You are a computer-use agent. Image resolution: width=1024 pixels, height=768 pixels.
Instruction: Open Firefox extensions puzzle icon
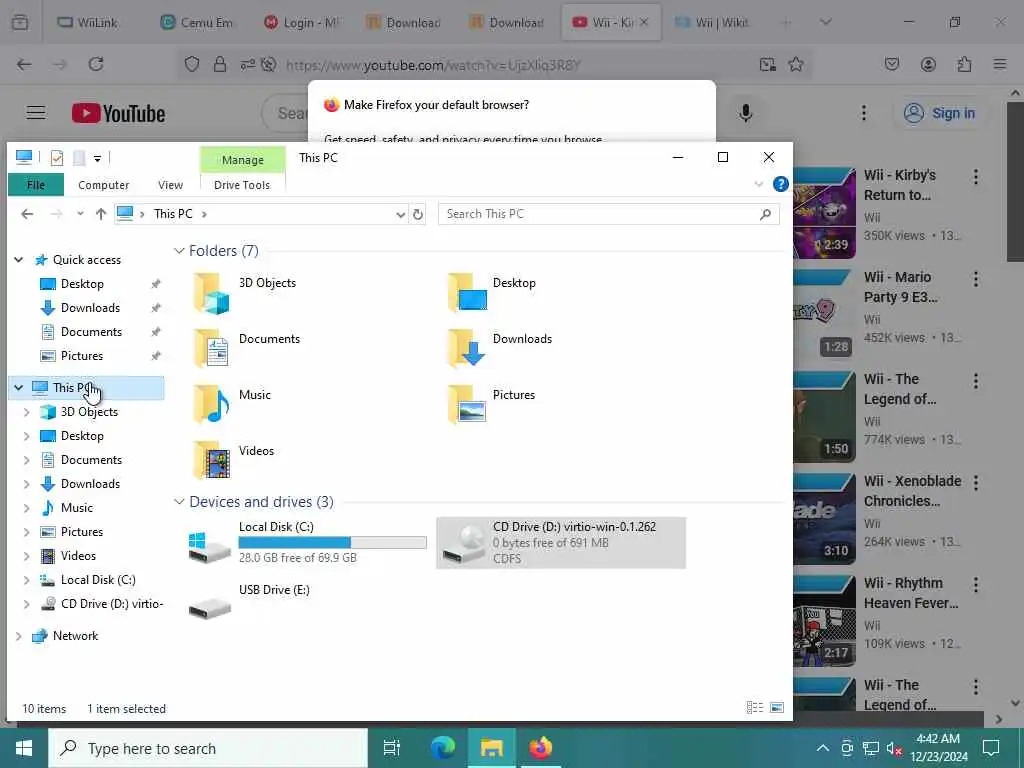click(964, 64)
